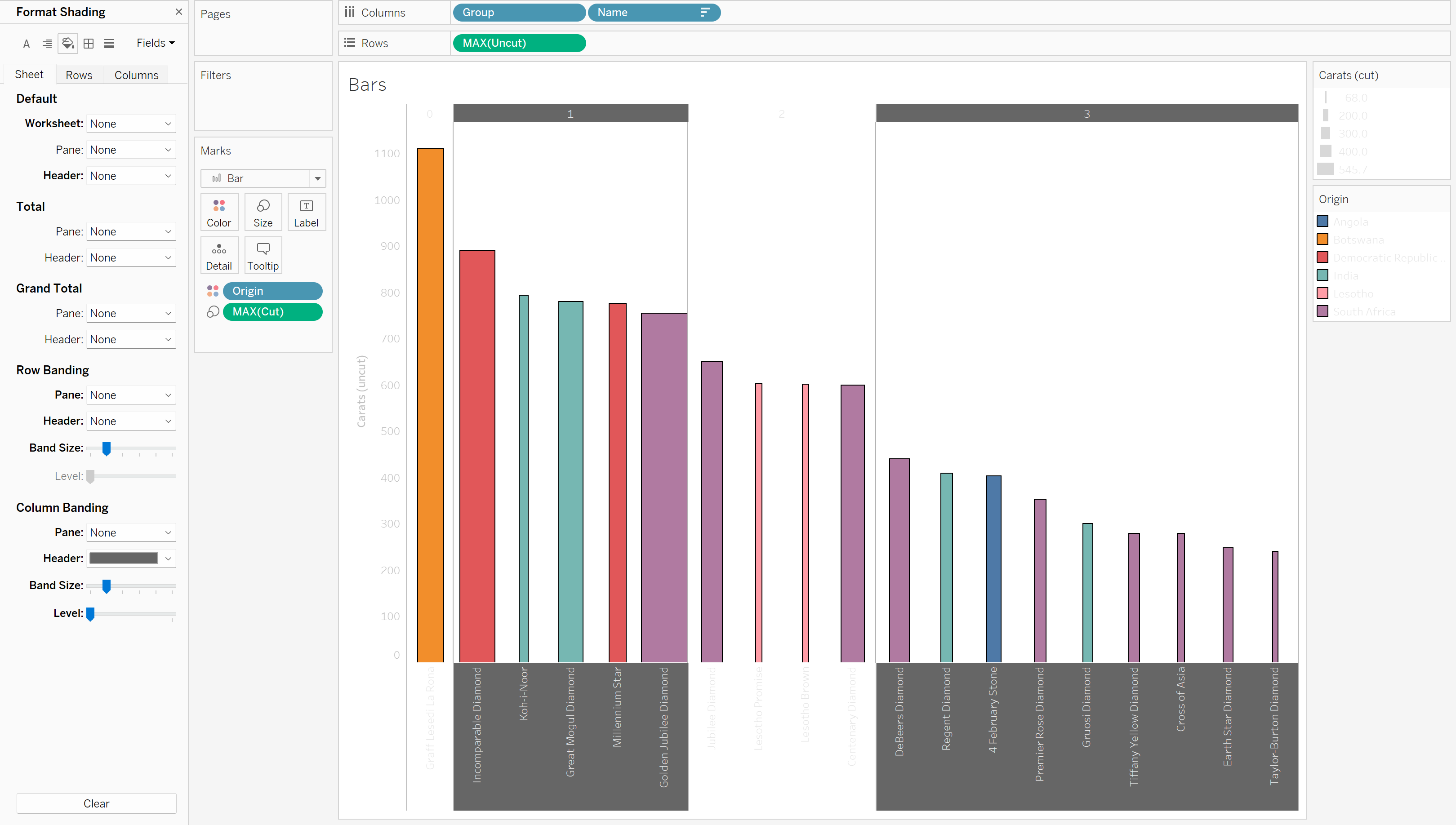Open the Color marks card
Screen dimensions: 1456x825
(219, 213)
